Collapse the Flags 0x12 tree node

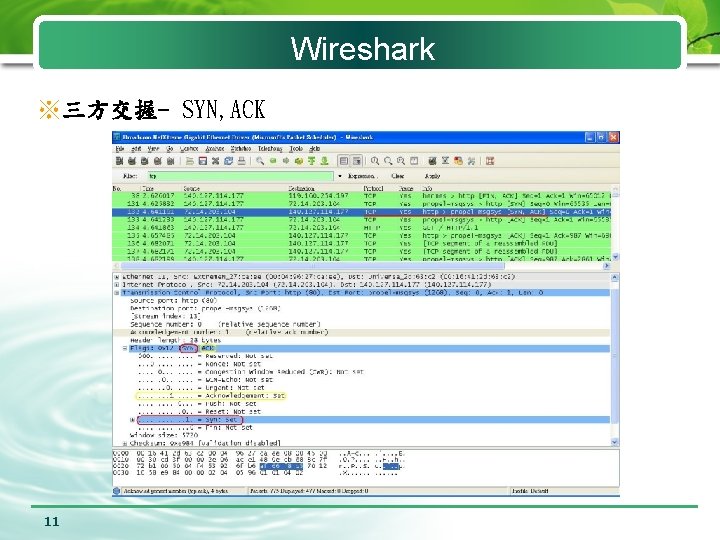124,349
